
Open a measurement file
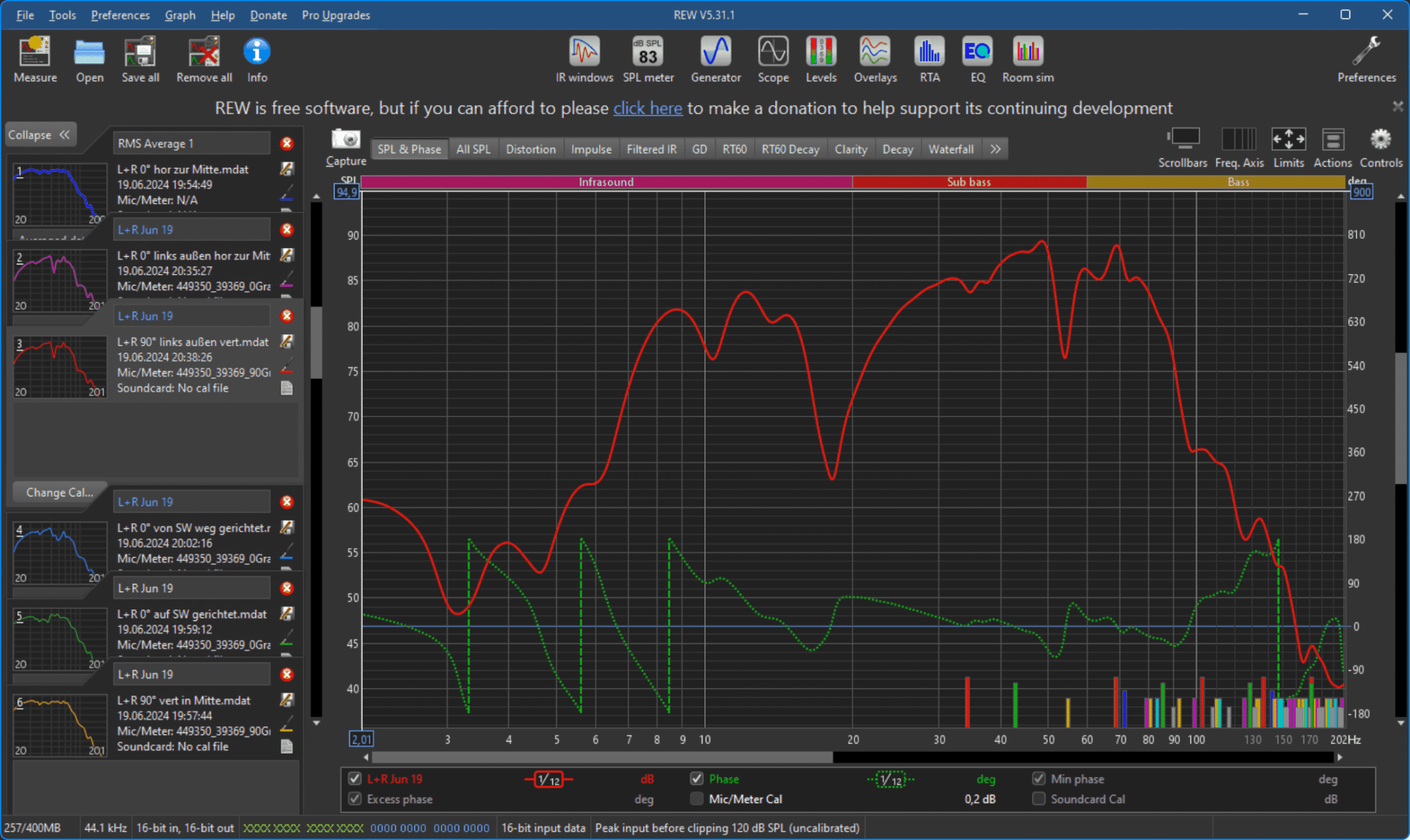coord(90,59)
